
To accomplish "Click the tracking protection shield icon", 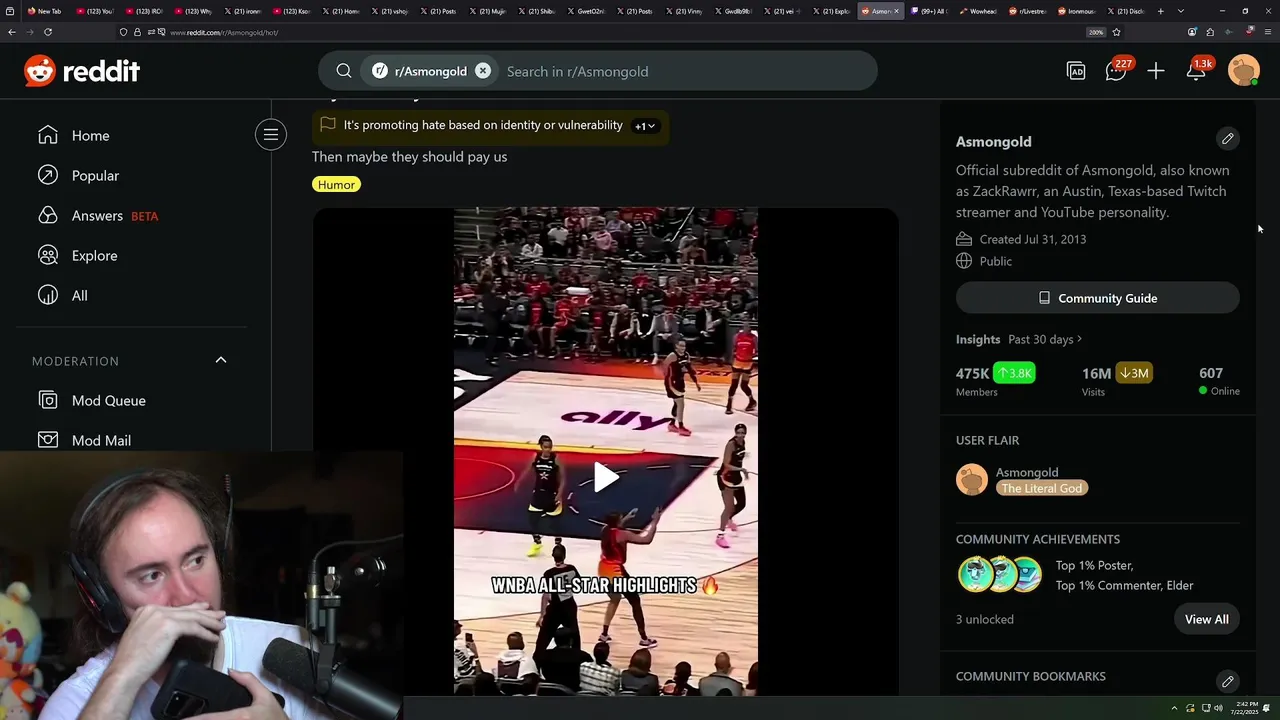I will (x=123, y=32).
